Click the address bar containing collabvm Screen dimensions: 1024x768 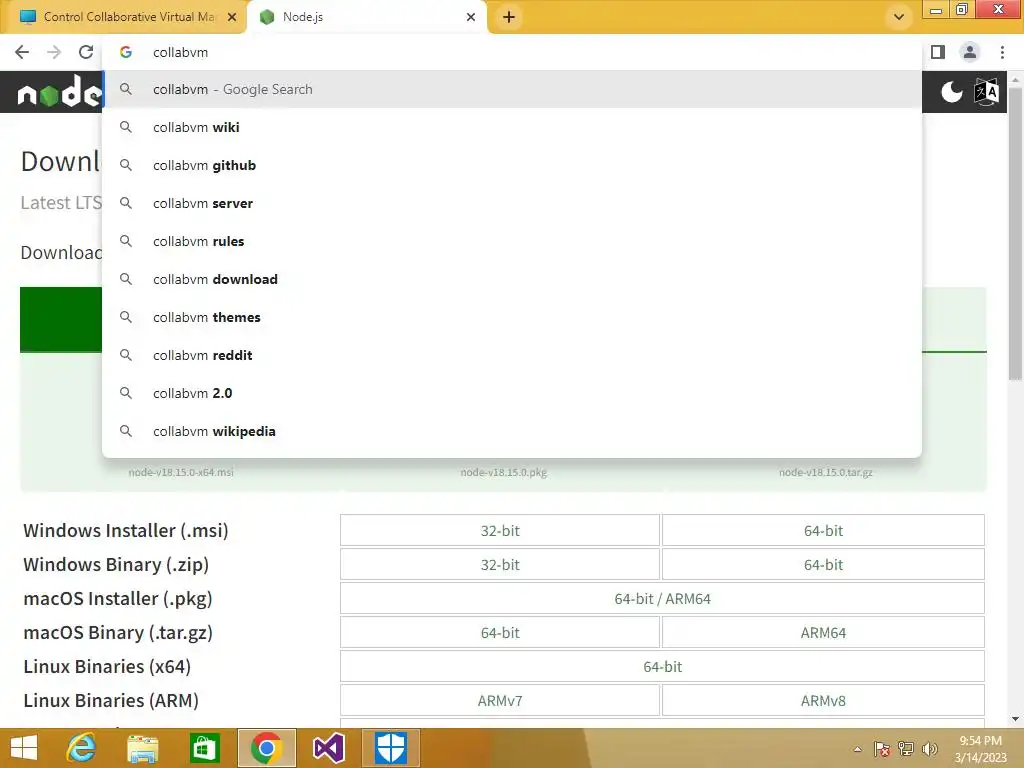pyautogui.click(x=512, y=52)
